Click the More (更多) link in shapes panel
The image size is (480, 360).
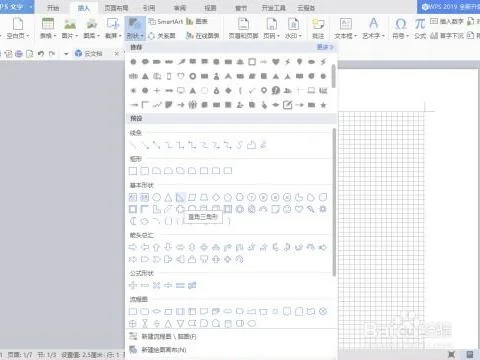point(325,47)
